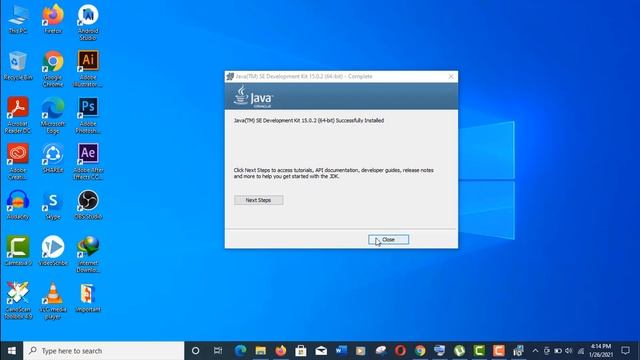Click the battery tray icon
Viewport: 640px width, 360px height.
coord(558,351)
